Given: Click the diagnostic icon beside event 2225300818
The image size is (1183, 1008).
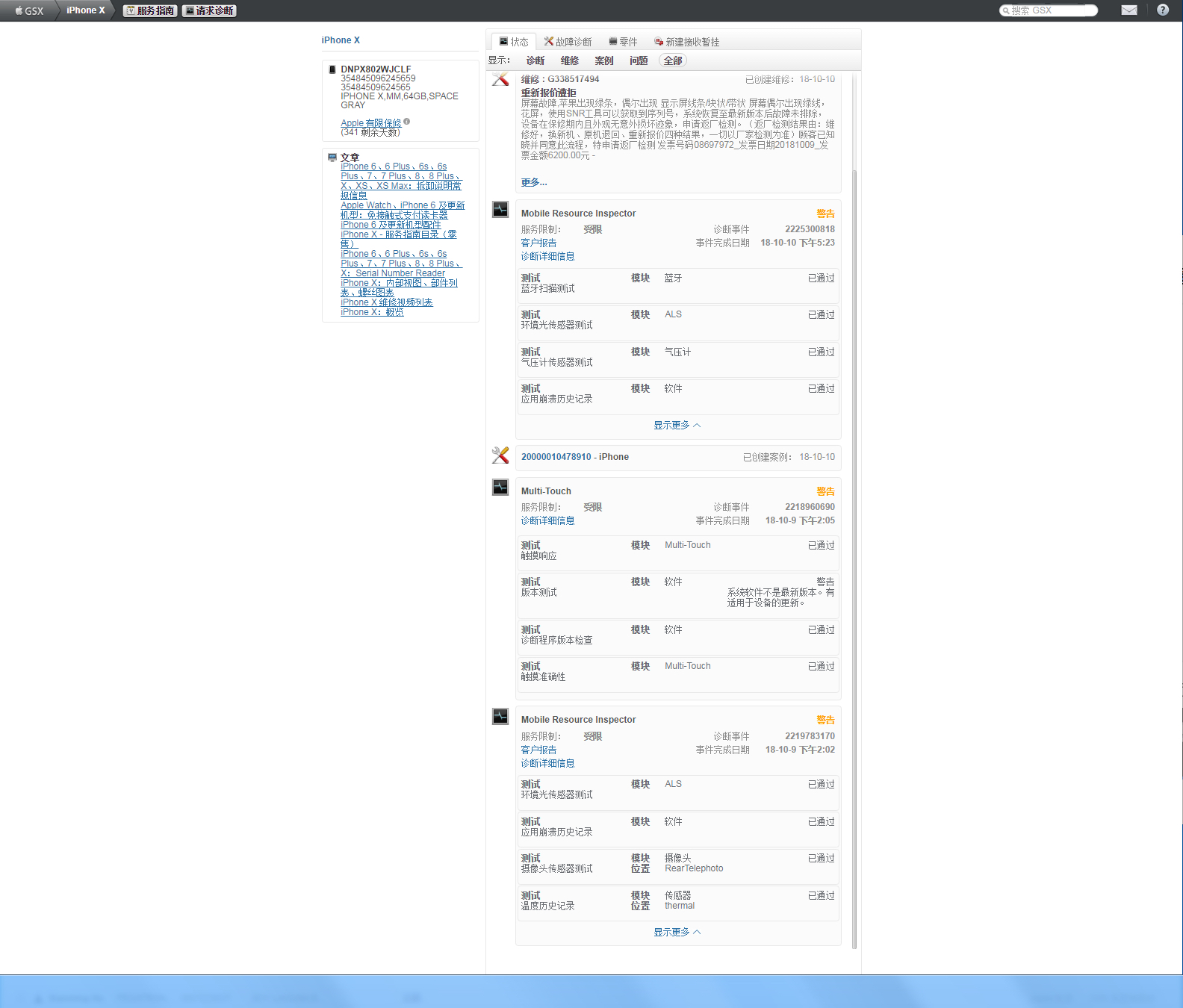Looking at the screenshot, I should (500, 210).
